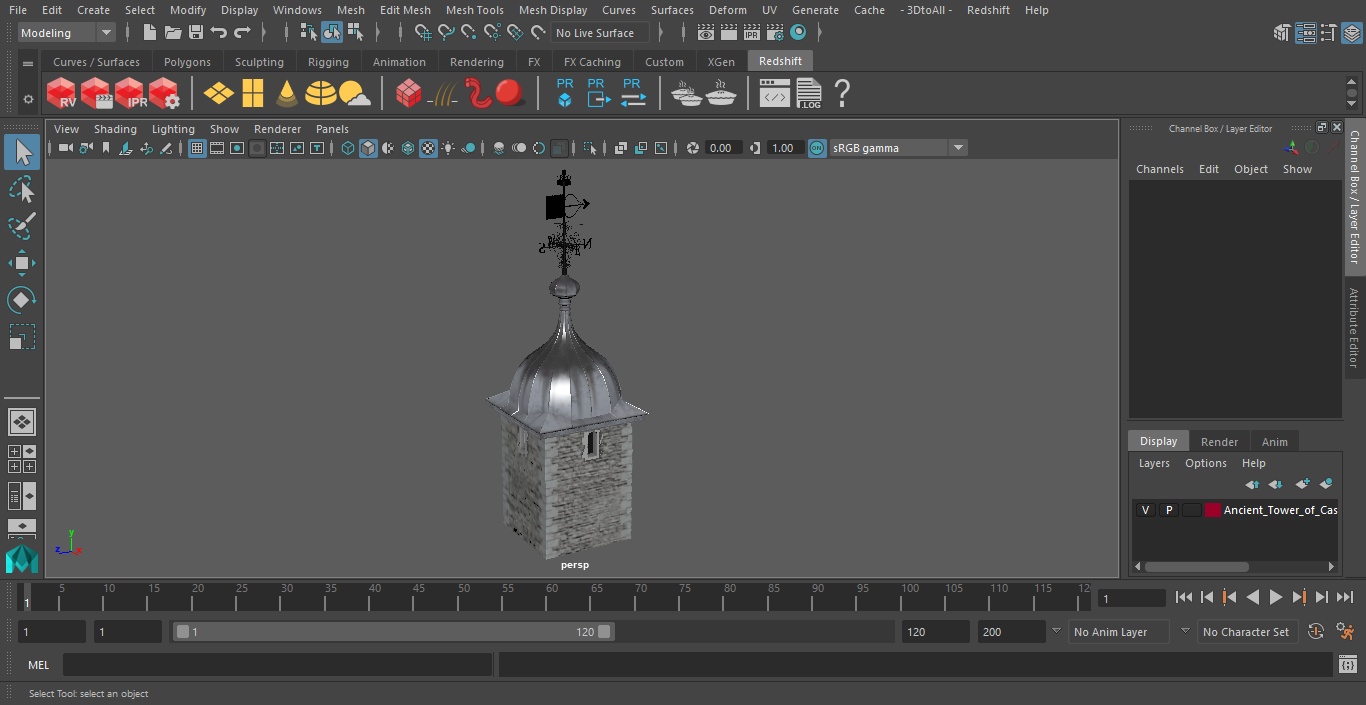The width and height of the screenshot is (1366, 705).
Task: Open the Redshift LOG file icon
Action: [809, 94]
